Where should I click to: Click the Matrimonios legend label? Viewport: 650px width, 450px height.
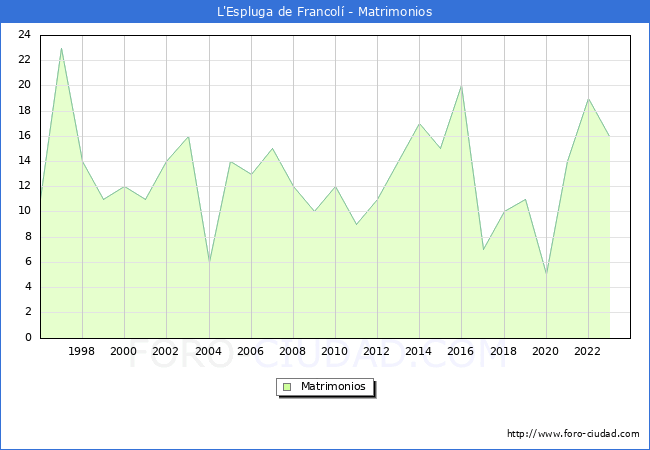[x=333, y=386]
